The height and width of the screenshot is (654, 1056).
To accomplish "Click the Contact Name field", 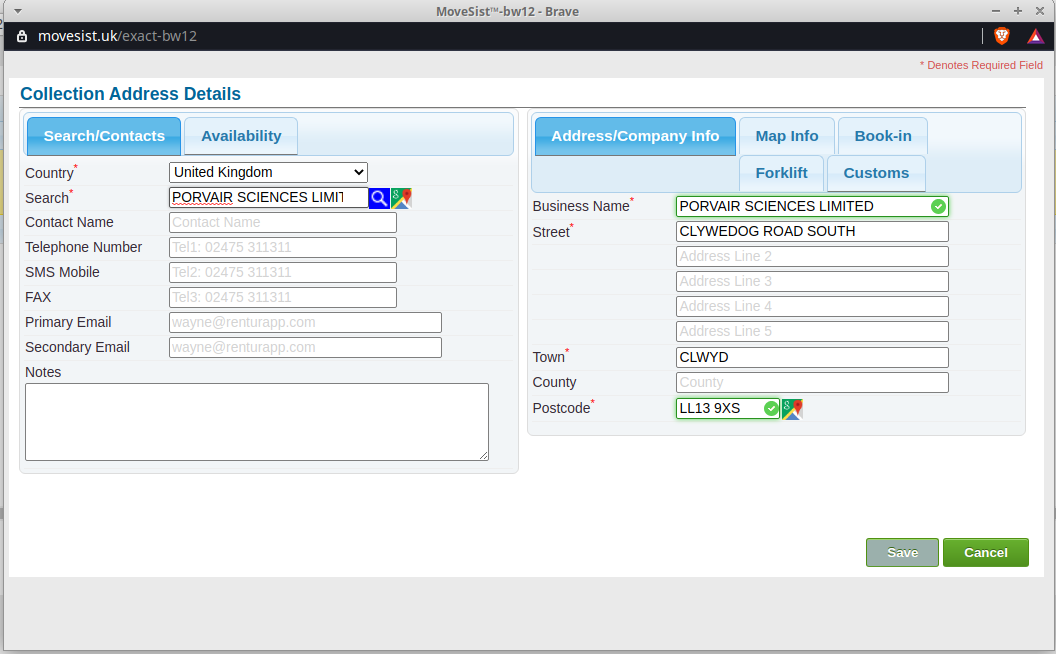I will (x=283, y=222).
